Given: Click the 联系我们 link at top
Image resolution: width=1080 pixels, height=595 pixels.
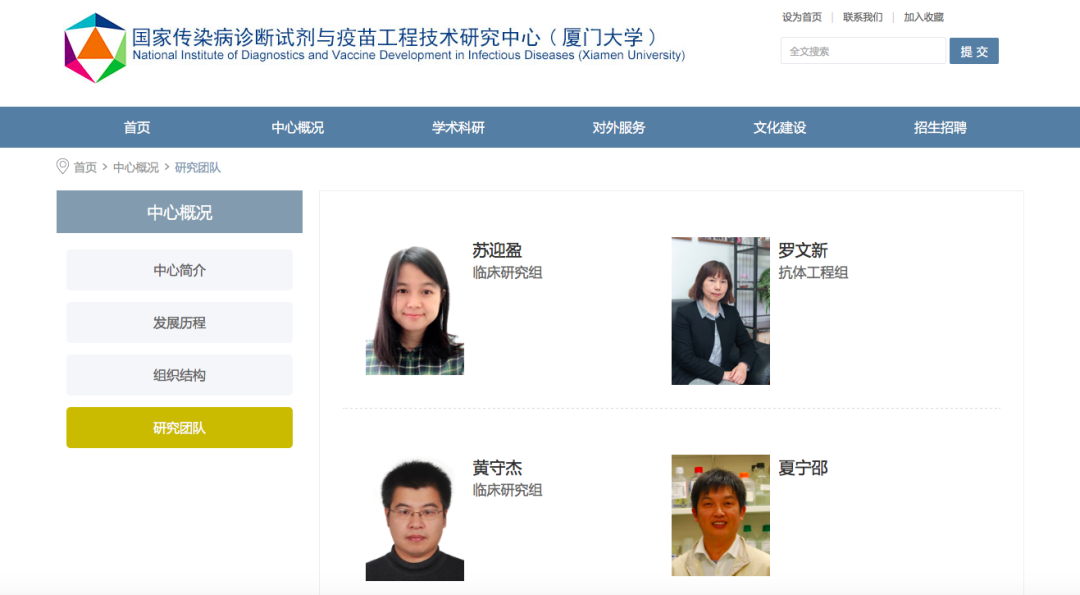Looking at the screenshot, I should [x=862, y=17].
